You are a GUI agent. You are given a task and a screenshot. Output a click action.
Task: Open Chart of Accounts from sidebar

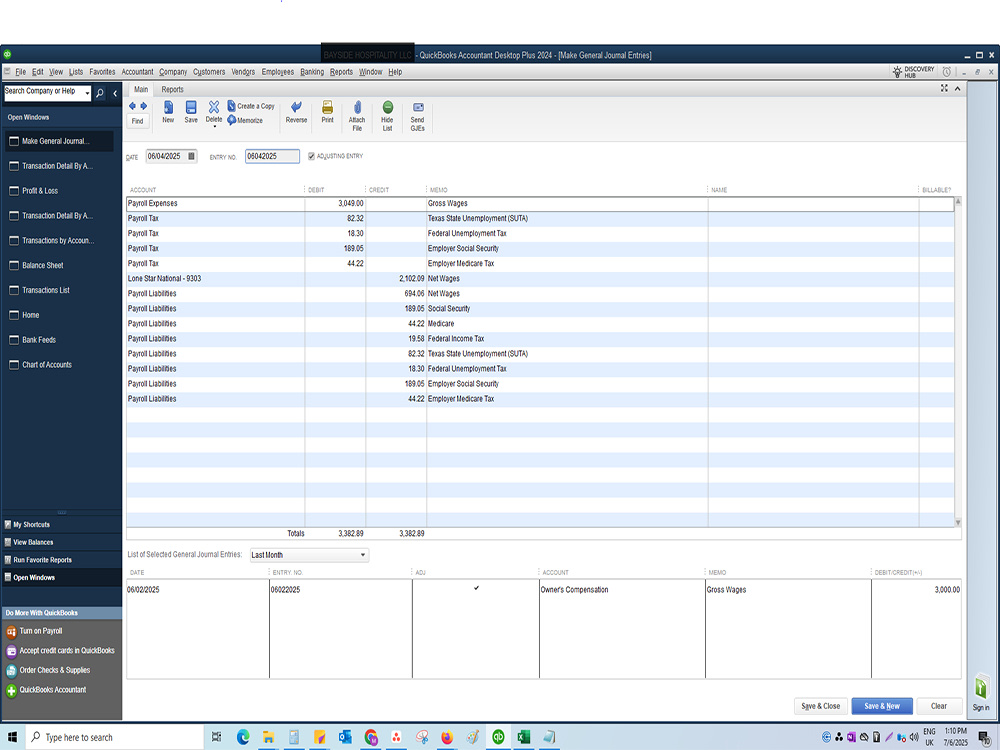47,365
